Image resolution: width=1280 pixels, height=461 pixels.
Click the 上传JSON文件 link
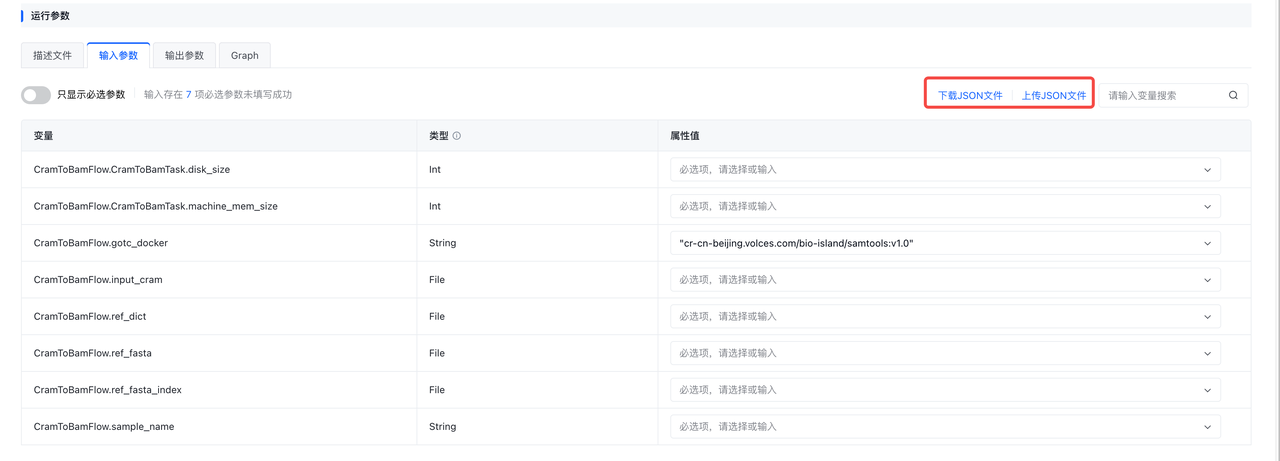coord(1054,96)
